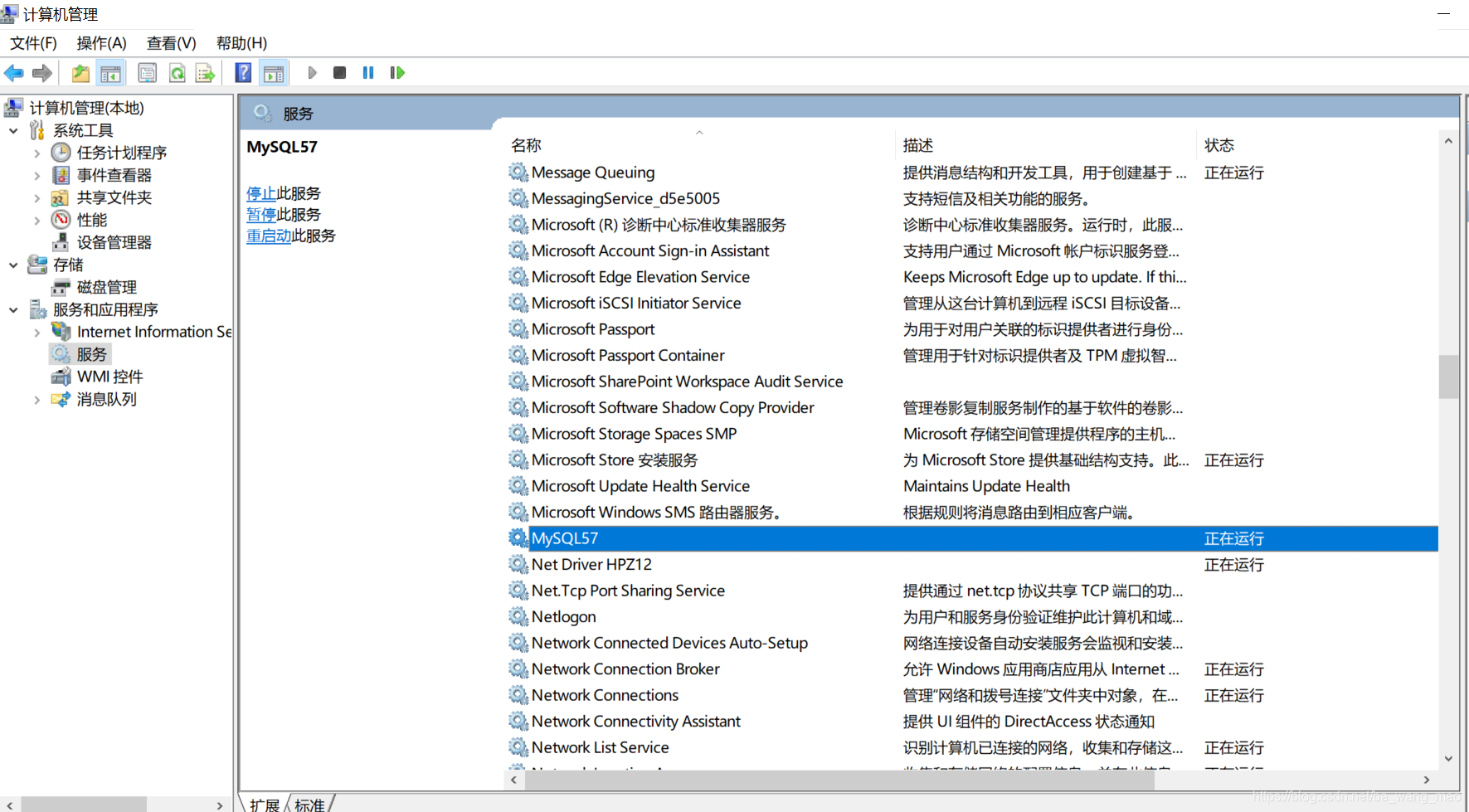The image size is (1469, 812).
Task: Switch to the 标准 tab
Action: 309,805
